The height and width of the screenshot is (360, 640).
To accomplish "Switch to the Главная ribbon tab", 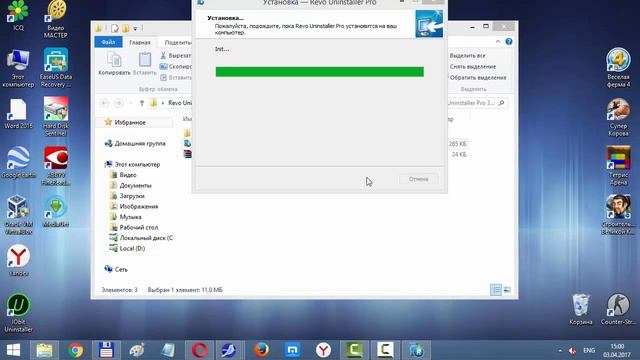I will (x=140, y=42).
